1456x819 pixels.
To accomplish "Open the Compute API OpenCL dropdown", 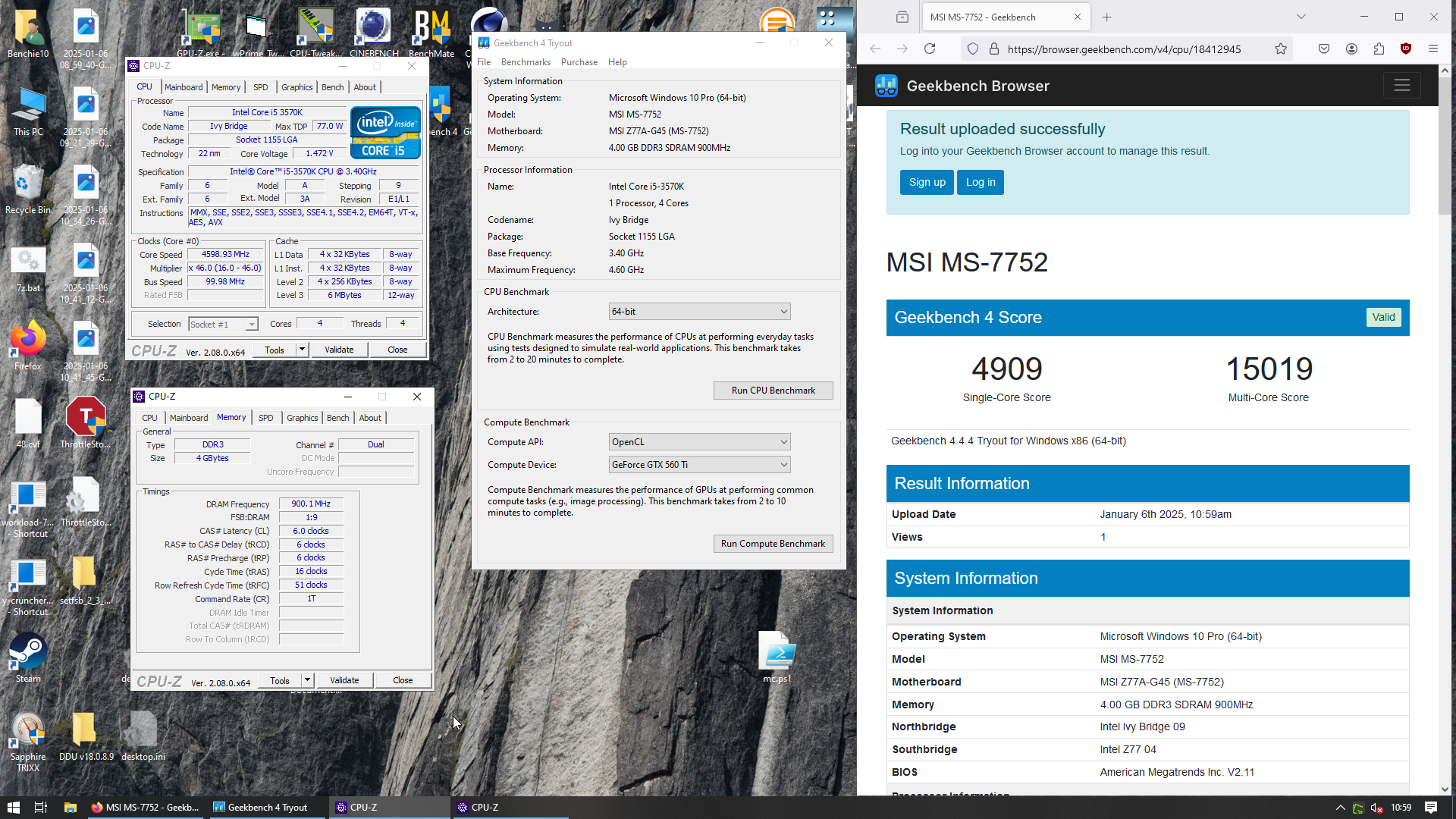I will coord(699,442).
